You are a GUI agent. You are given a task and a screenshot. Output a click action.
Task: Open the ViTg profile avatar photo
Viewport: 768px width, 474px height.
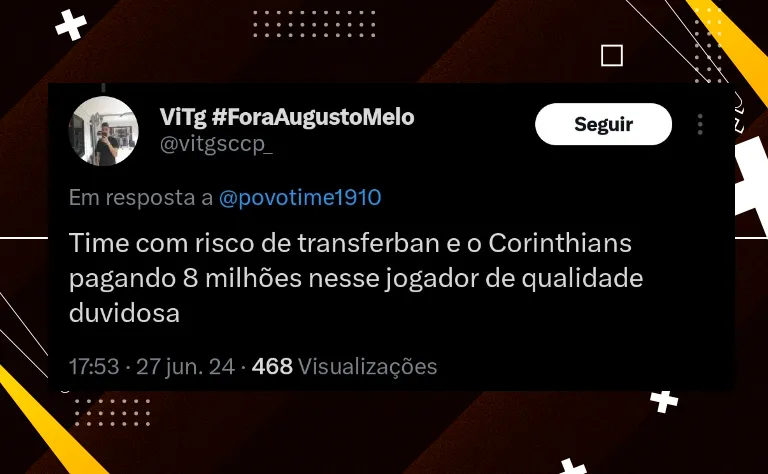(103, 131)
